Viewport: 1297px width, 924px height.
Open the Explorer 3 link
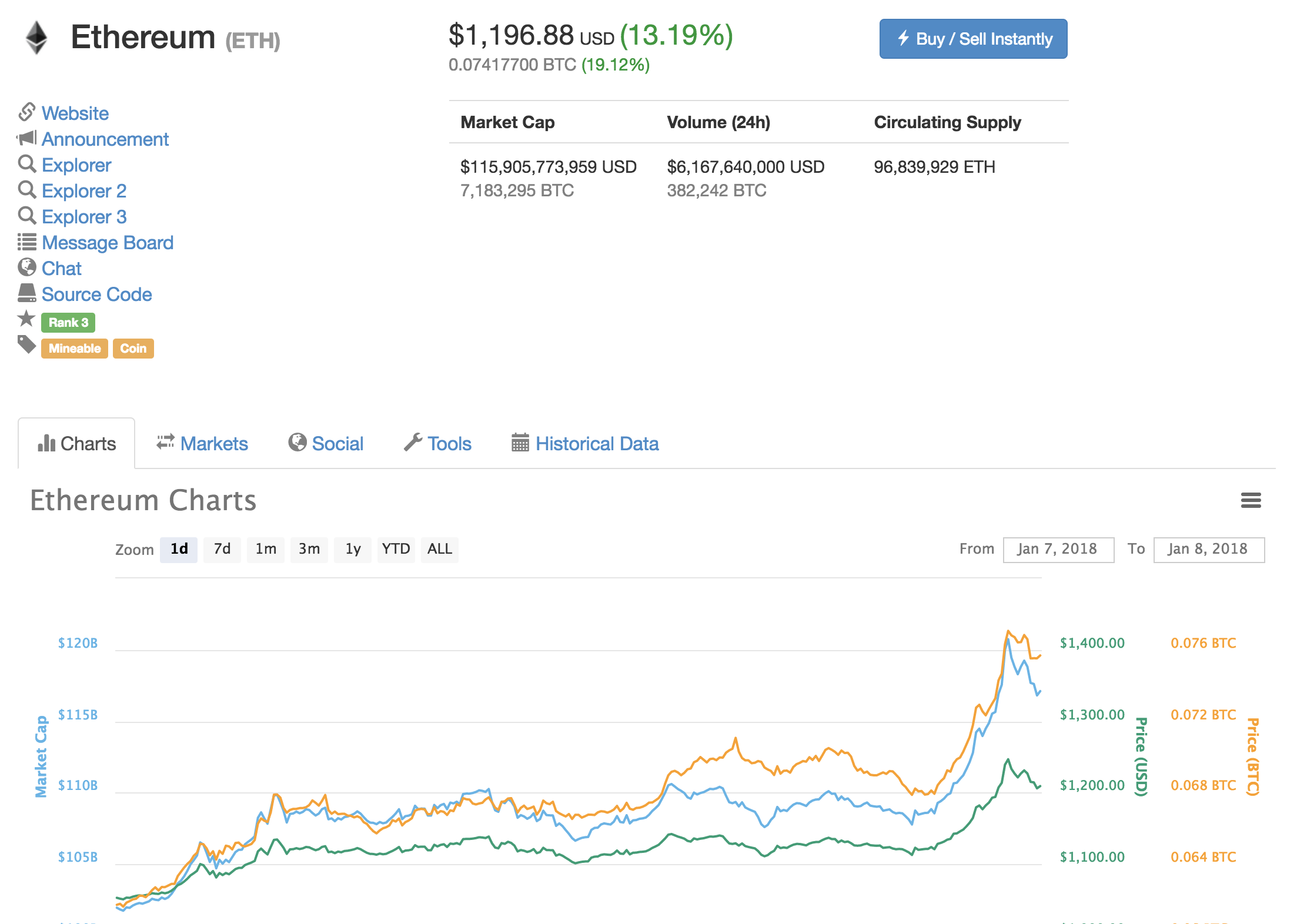click(x=84, y=216)
